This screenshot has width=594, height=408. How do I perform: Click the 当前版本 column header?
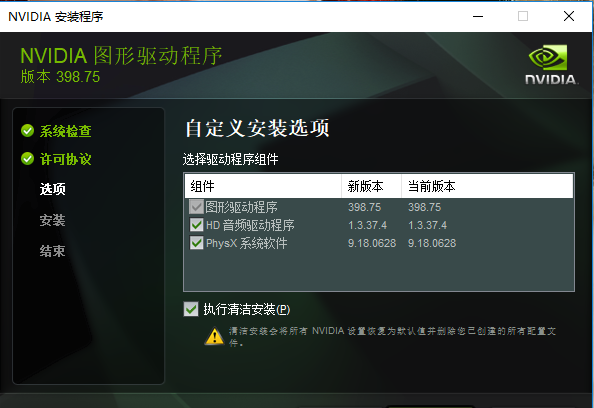(487, 186)
